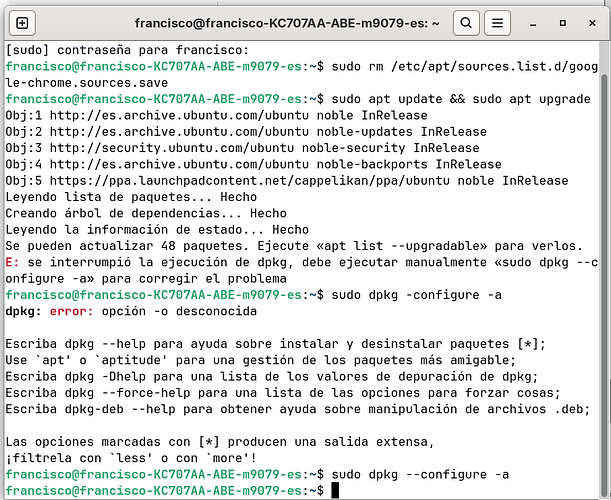This screenshot has height=500, width=611.
Task: Click the window title francisco@francisco-KC707AA
Action: (287, 23)
